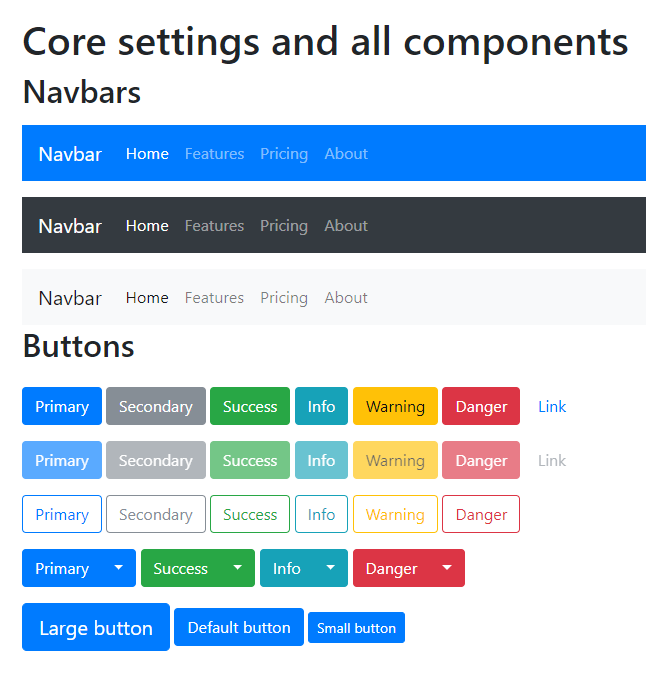Click the blue Link button
This screenshot has width=646, height=688.
tap(552, 406)
